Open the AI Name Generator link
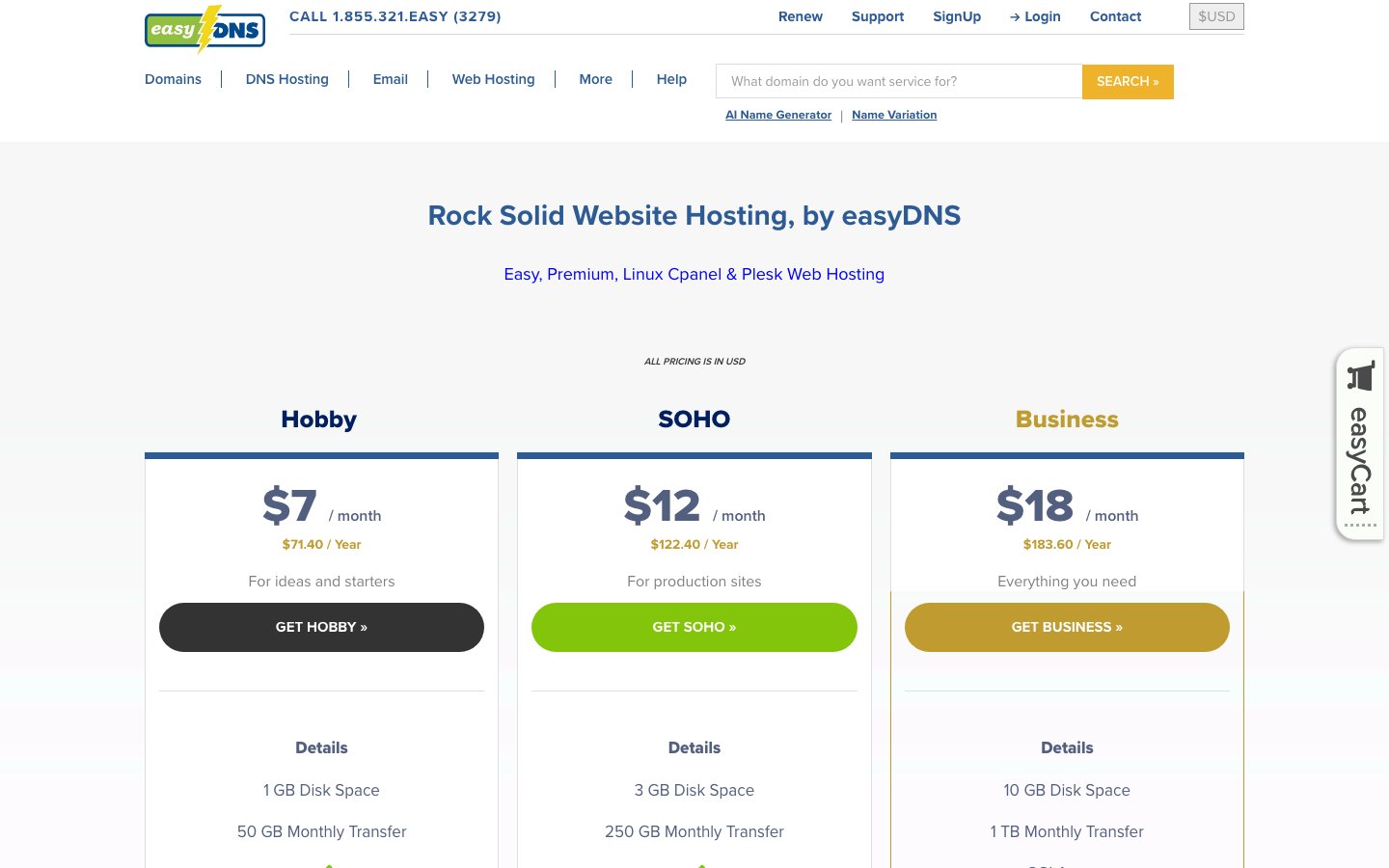Screen dimensions: 1389x868 tap(778, 115)
